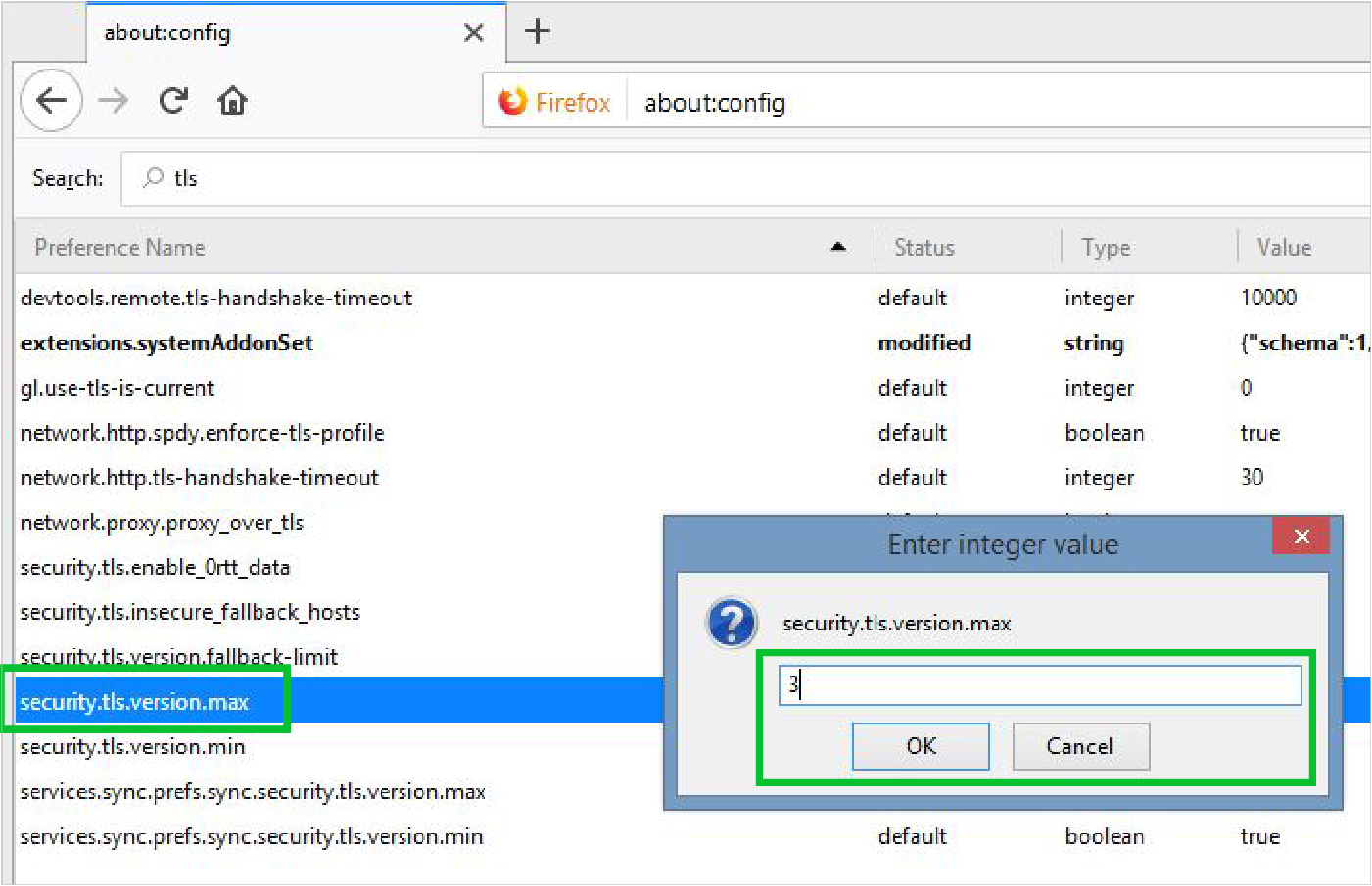This screenshot has height=886, width=1372.
Task: Sort the list by Type column
Action: pyautogui.click(x=1106, y=248)
